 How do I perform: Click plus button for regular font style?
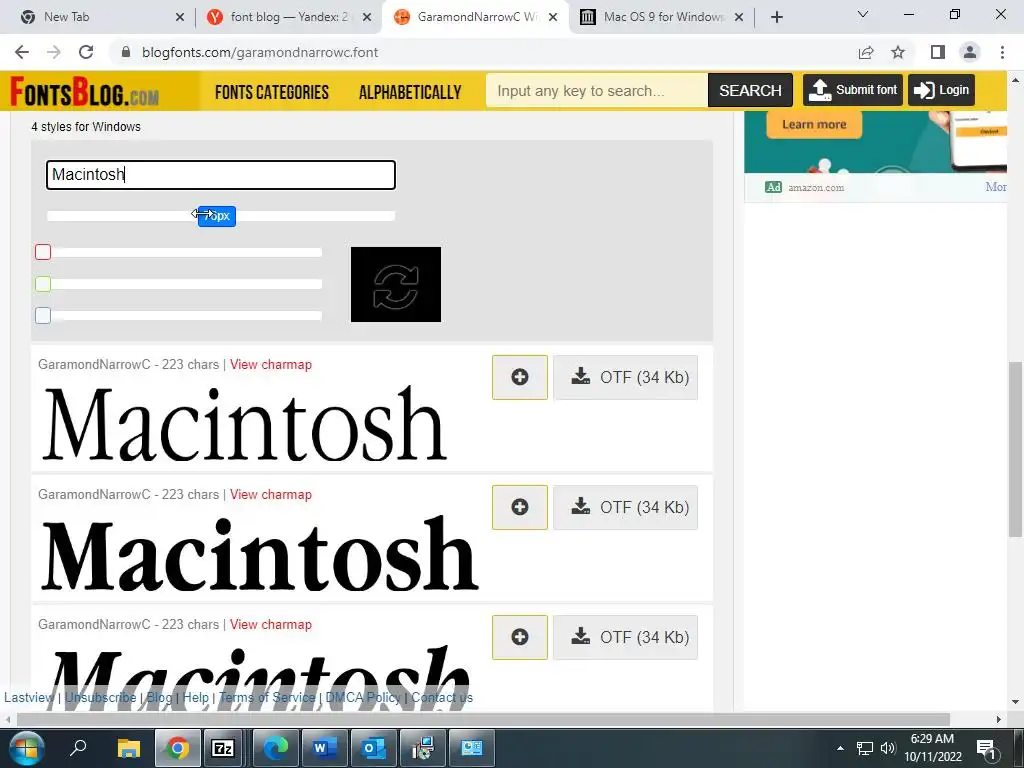pos(520,377)
